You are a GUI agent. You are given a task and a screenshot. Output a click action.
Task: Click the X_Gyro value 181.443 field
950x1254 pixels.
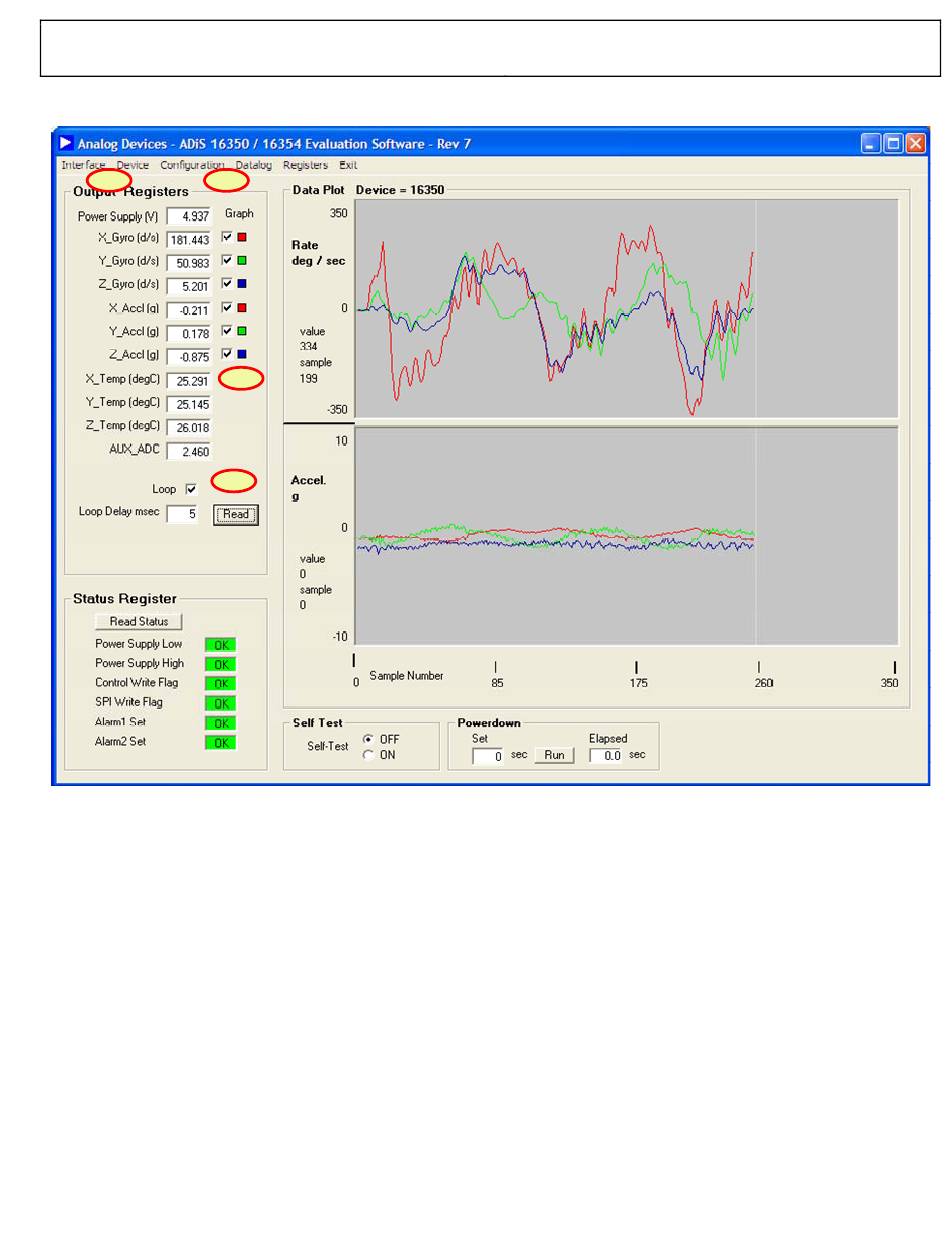189,239
